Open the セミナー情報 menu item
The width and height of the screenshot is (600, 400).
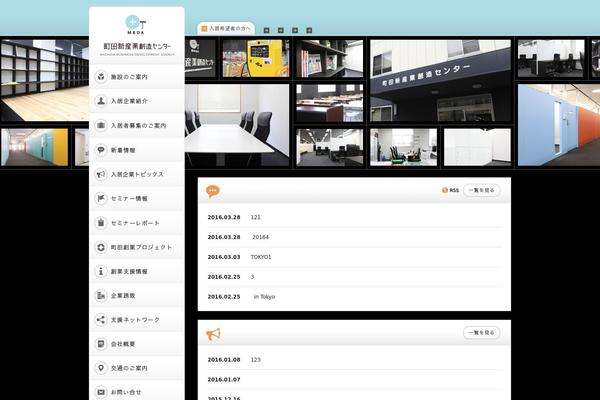tap(137, 198)
